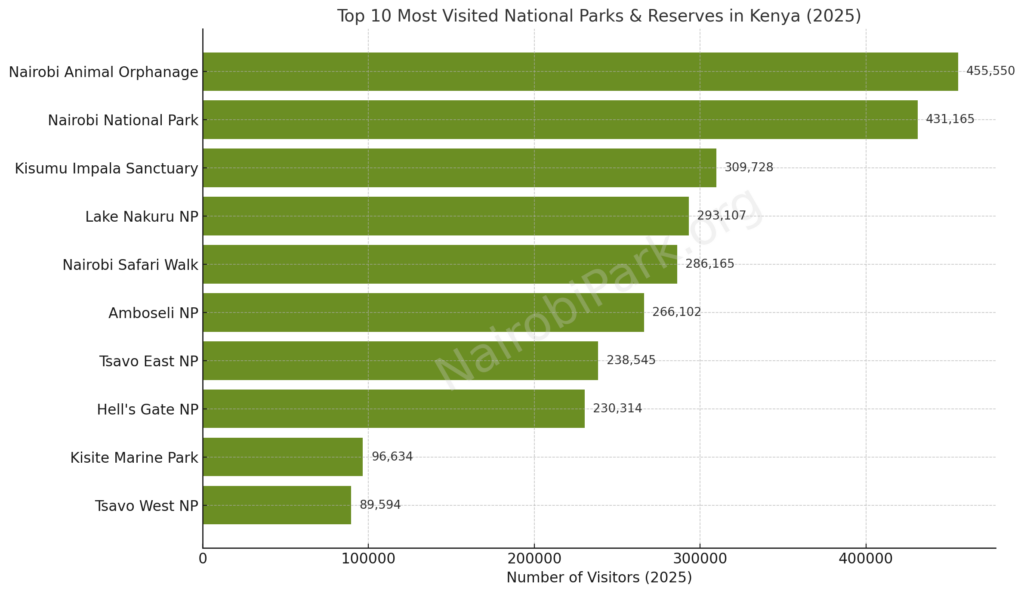This screenshot has height=594, width=1024.
Task: Click the Tsavo West NP label
Action: 146,506
